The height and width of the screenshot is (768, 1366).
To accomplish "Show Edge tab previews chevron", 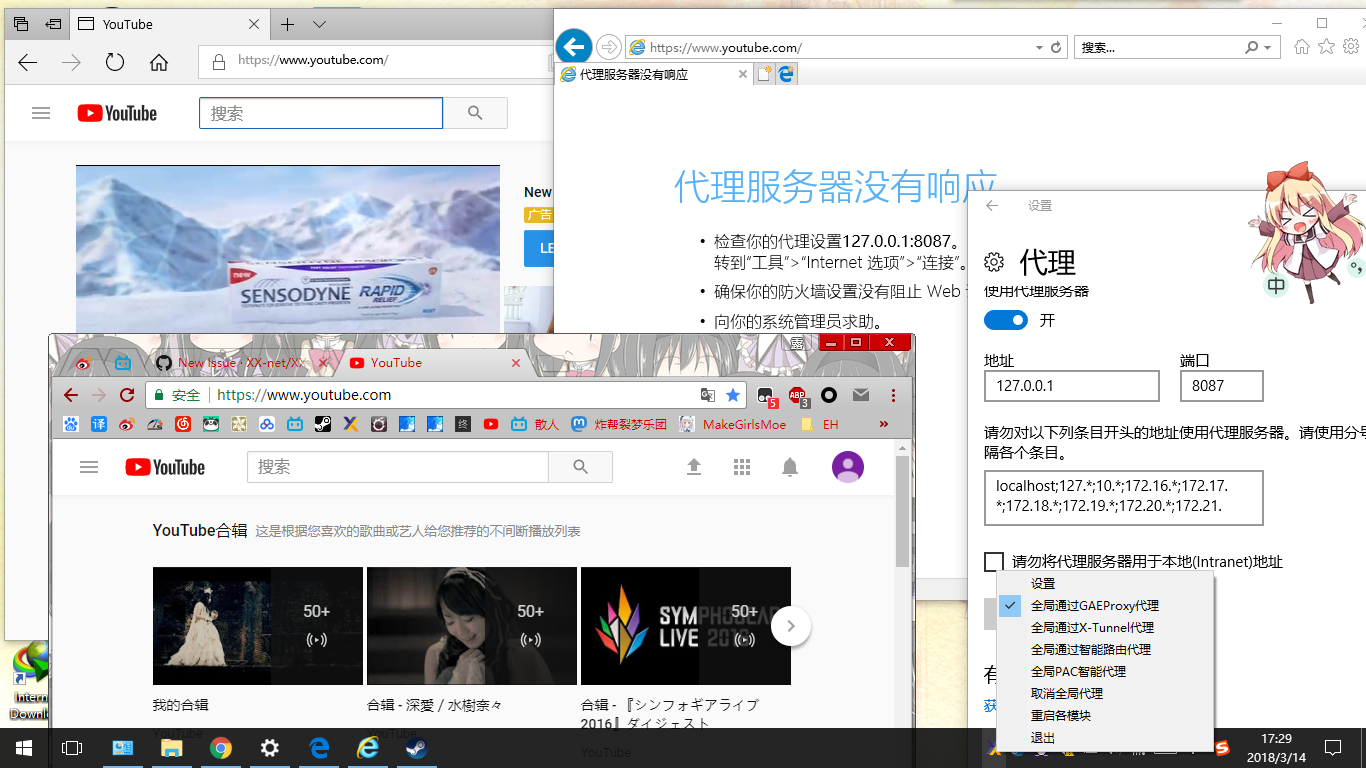I will (x=319, y=24).
